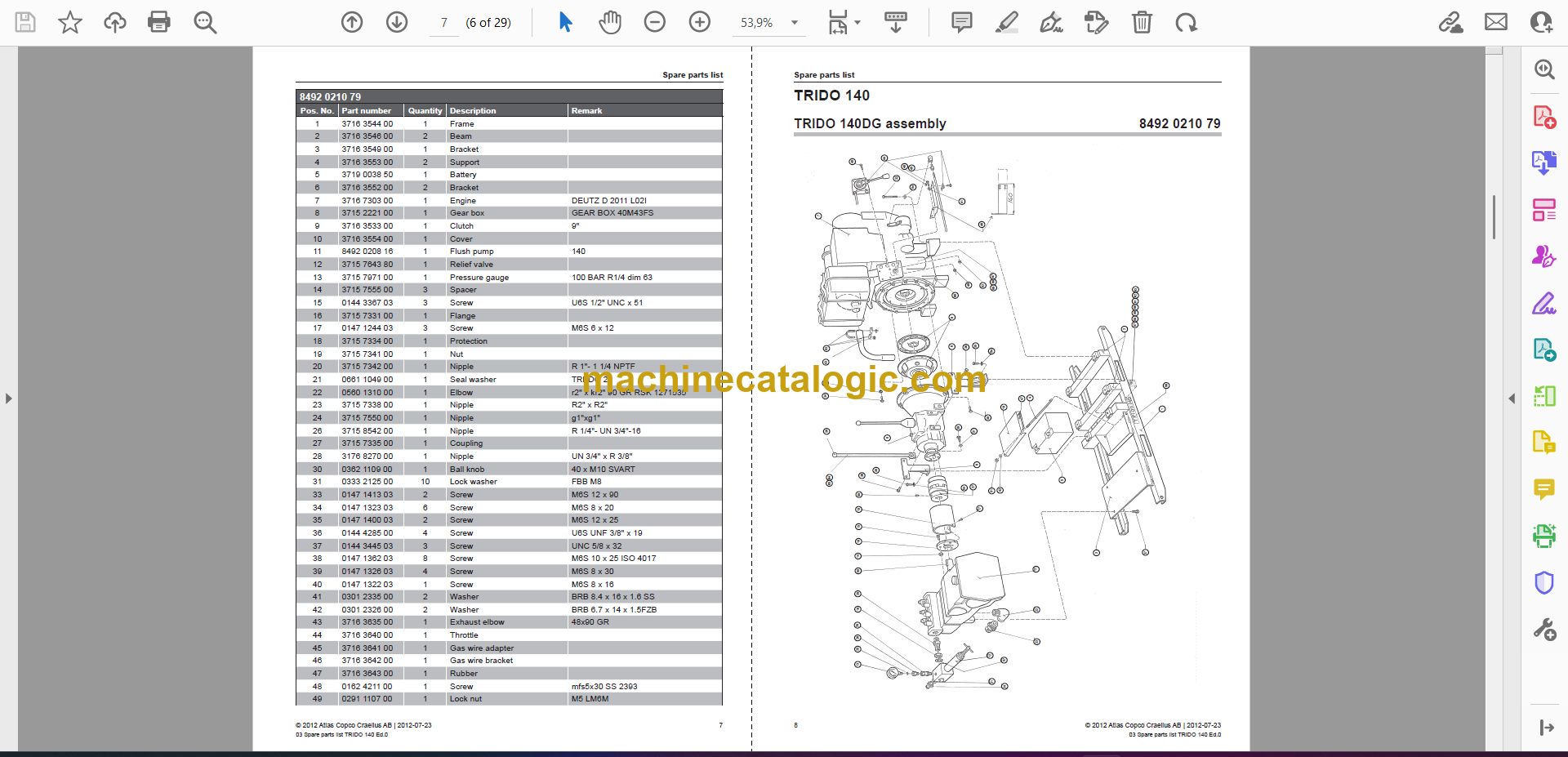
Task: Go to next page arrow
Action: pos(397,22)
